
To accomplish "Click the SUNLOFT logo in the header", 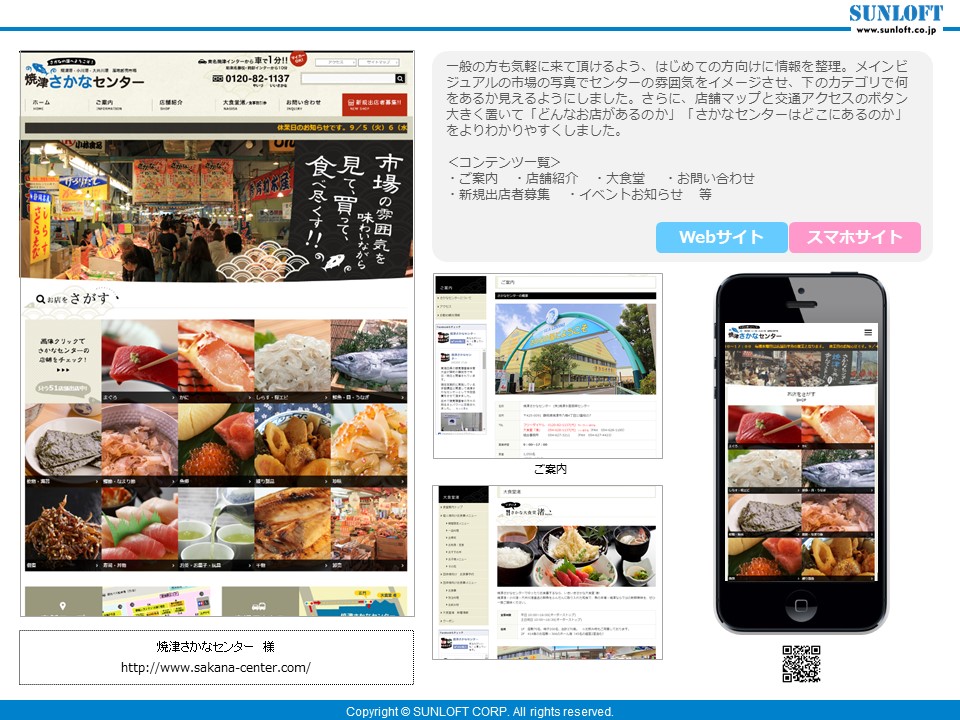I will click(896, 13).
